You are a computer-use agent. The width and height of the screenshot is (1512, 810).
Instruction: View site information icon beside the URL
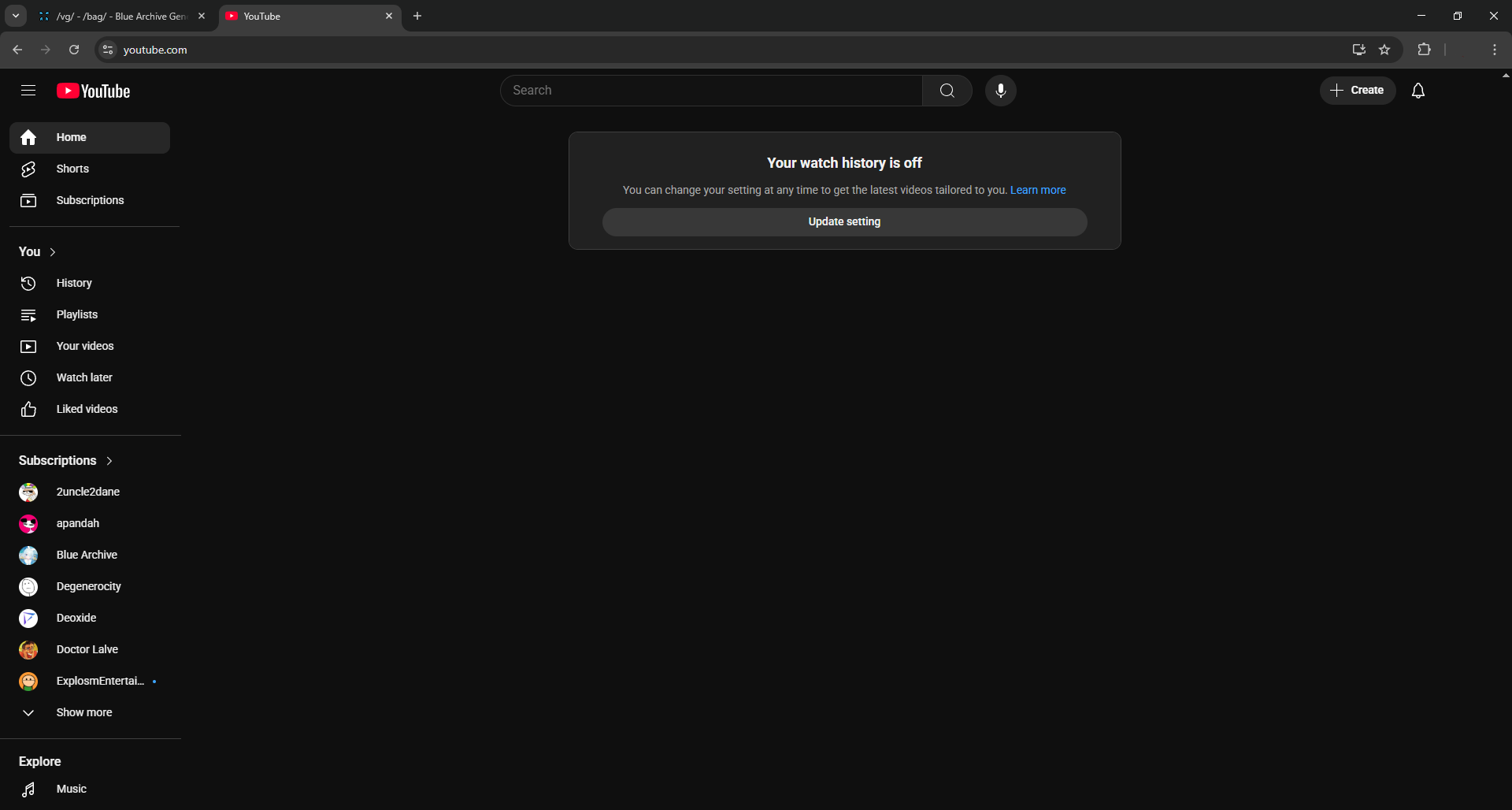(108, 50)
